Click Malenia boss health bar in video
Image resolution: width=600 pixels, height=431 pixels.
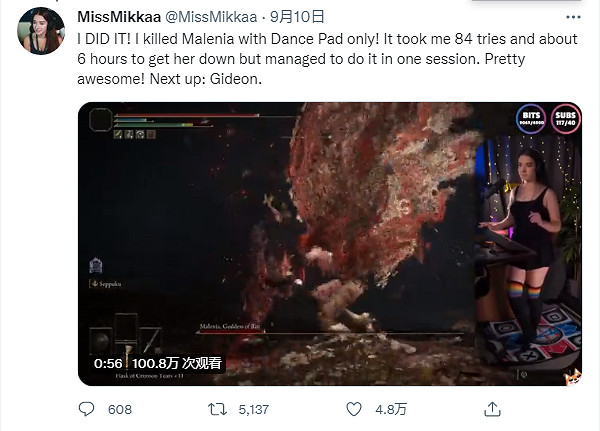331,332
